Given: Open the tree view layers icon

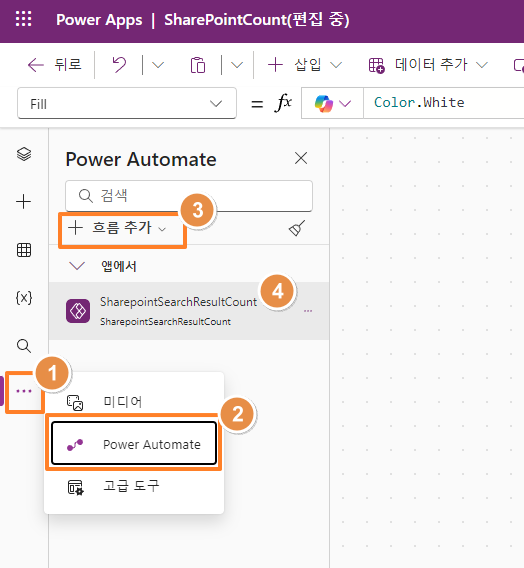Looking at the screenshot, I should point(24,154).
